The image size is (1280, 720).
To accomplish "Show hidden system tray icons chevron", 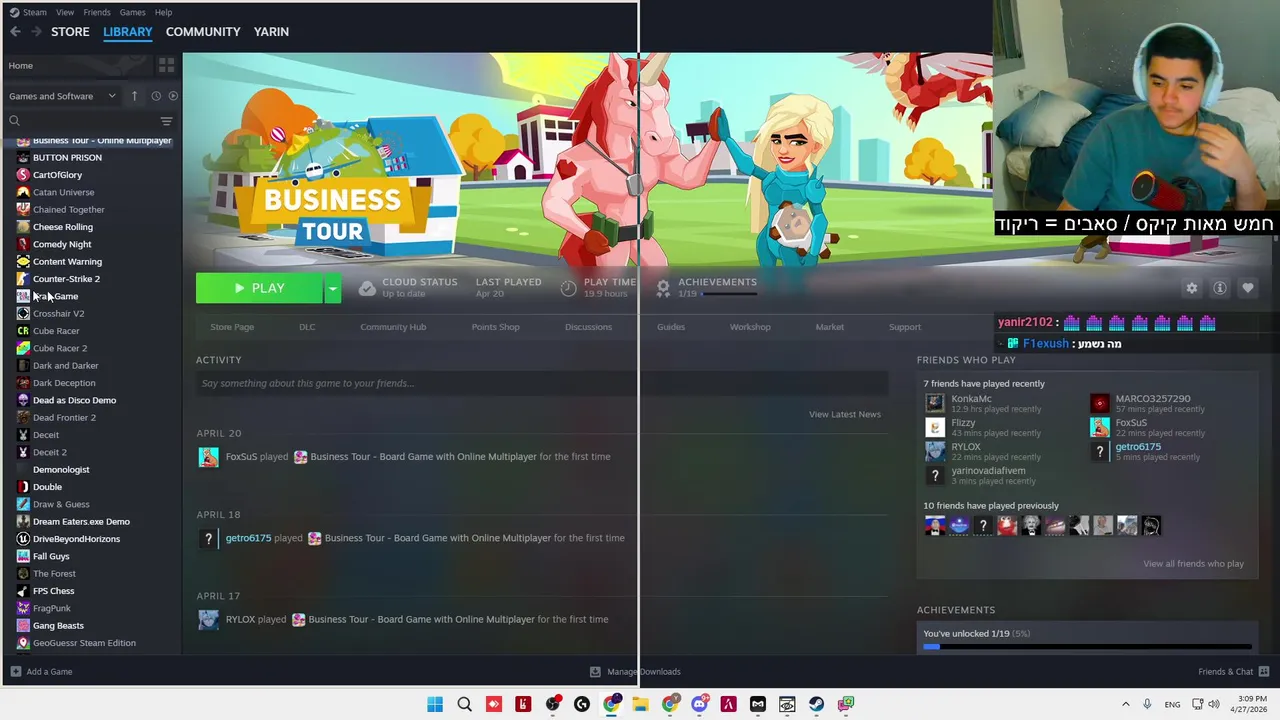I will click(x=1125, y=704).
